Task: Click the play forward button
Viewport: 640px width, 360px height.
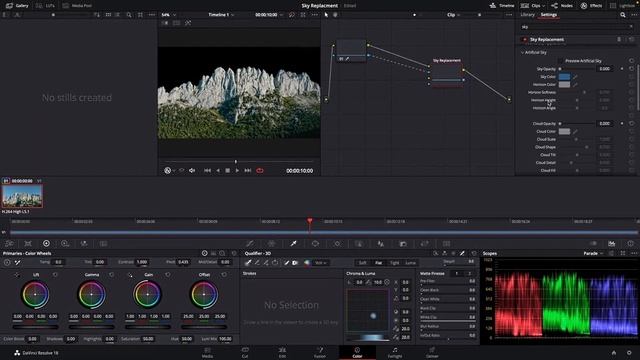Action: click(x=237, y=171)
